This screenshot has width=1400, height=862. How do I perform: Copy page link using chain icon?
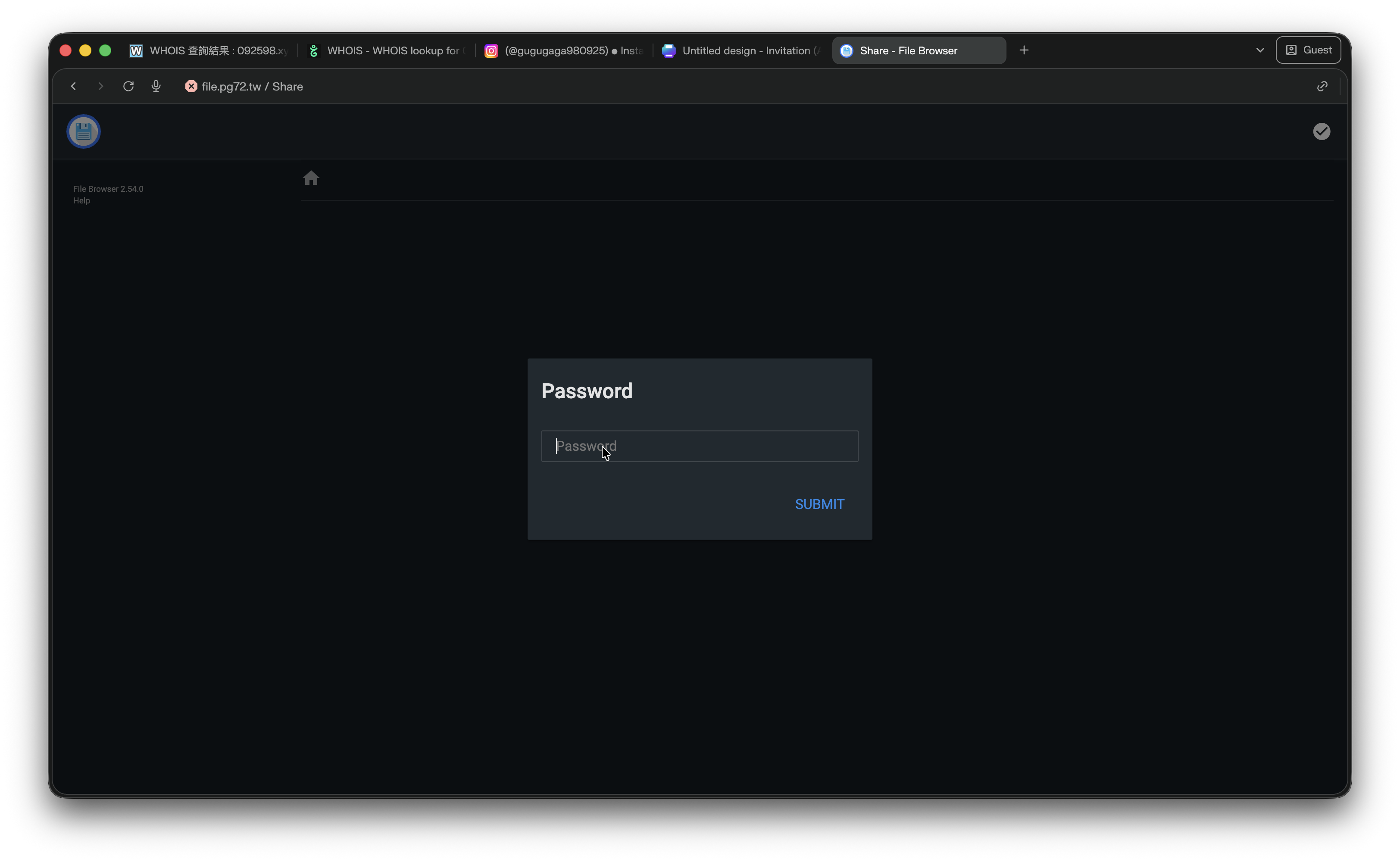[x=1322, y=86]
